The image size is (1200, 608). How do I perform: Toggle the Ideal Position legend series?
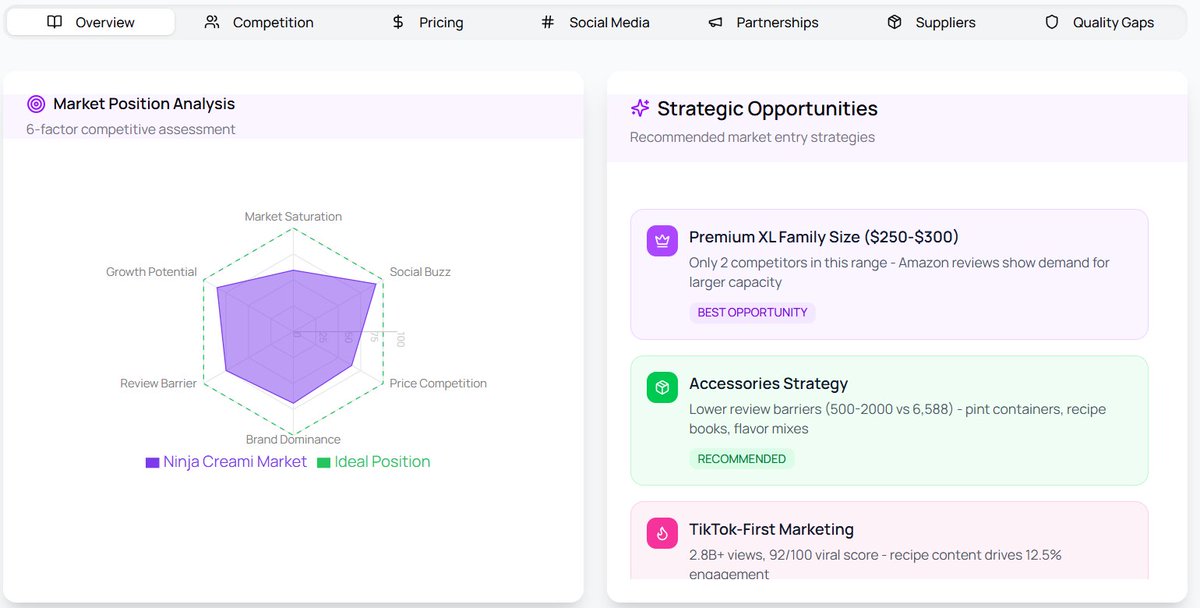click(382, 462)
